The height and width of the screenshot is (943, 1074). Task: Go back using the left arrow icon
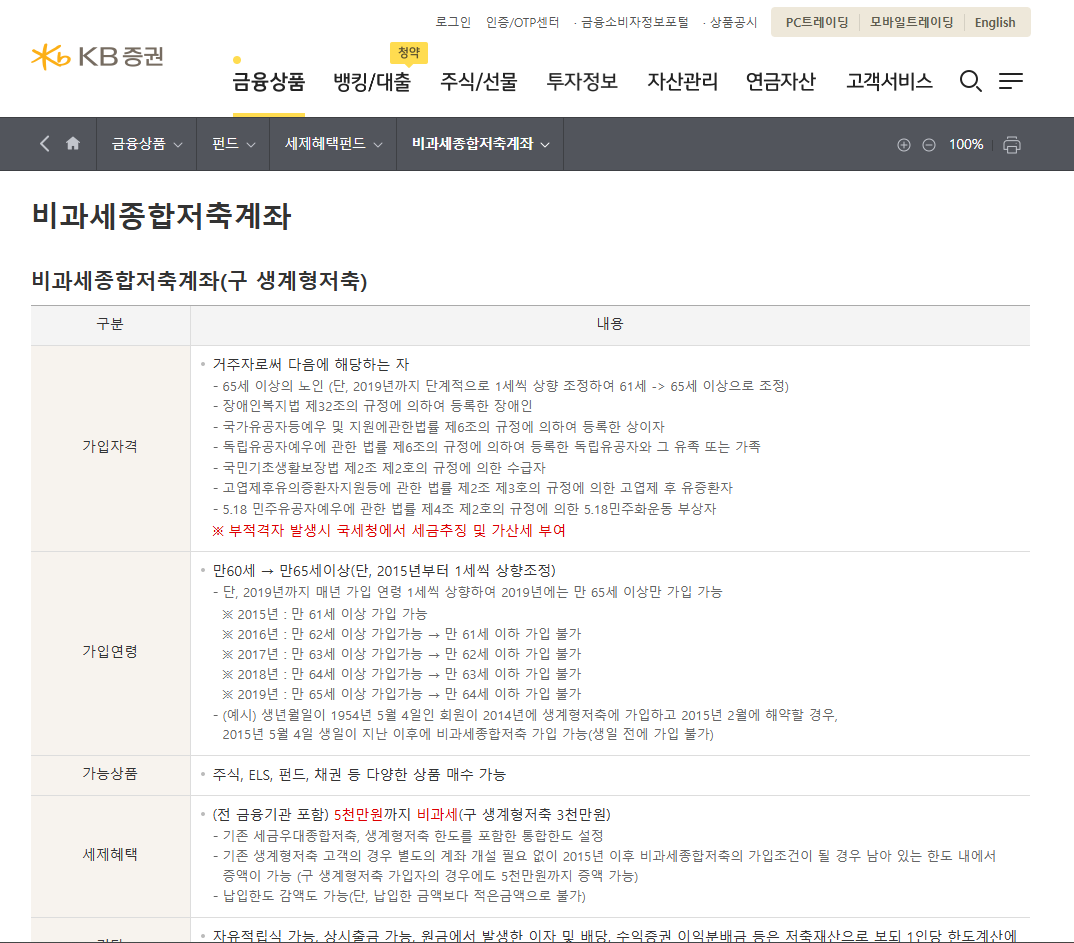click(44, 144)
